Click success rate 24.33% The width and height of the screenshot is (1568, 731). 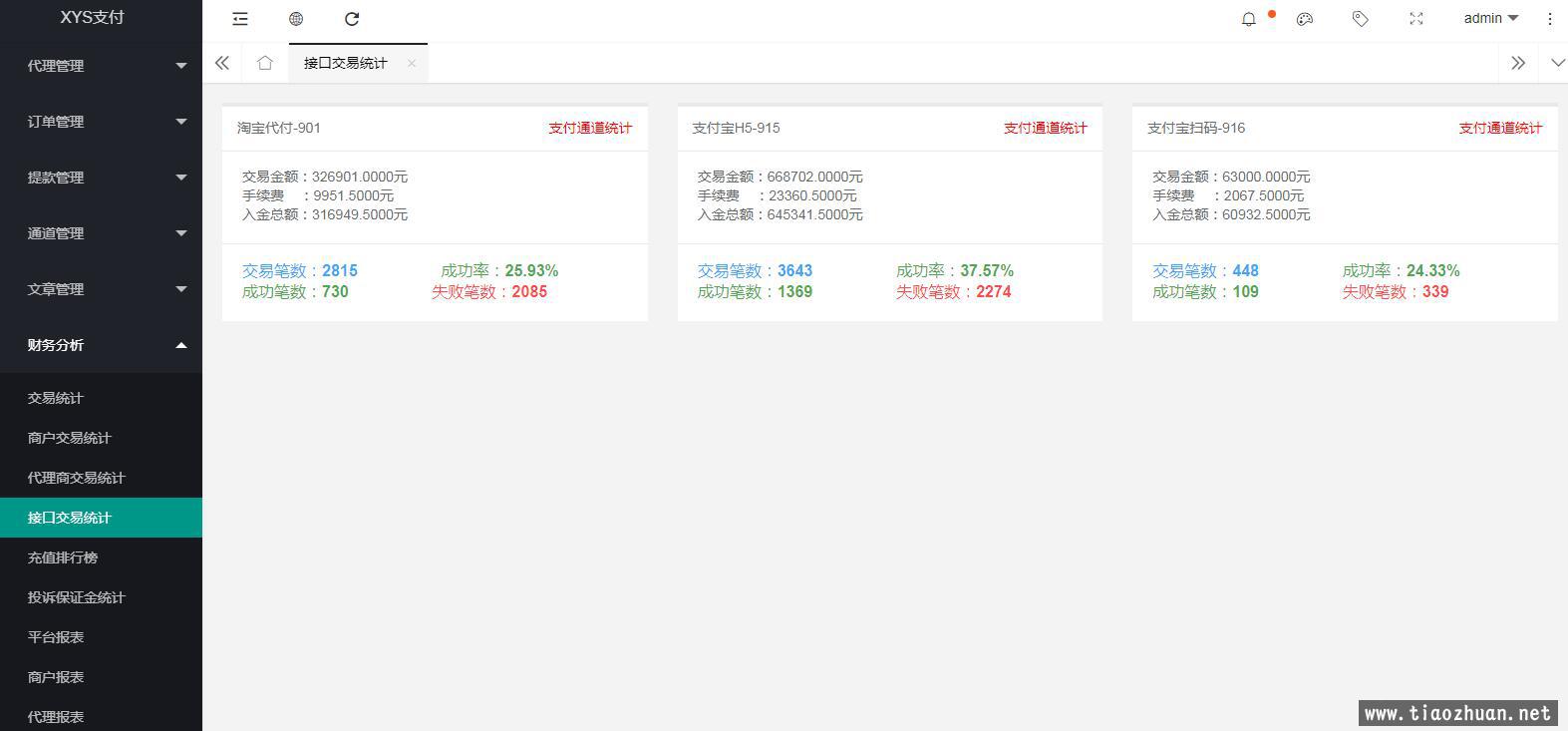point(1433,270)
